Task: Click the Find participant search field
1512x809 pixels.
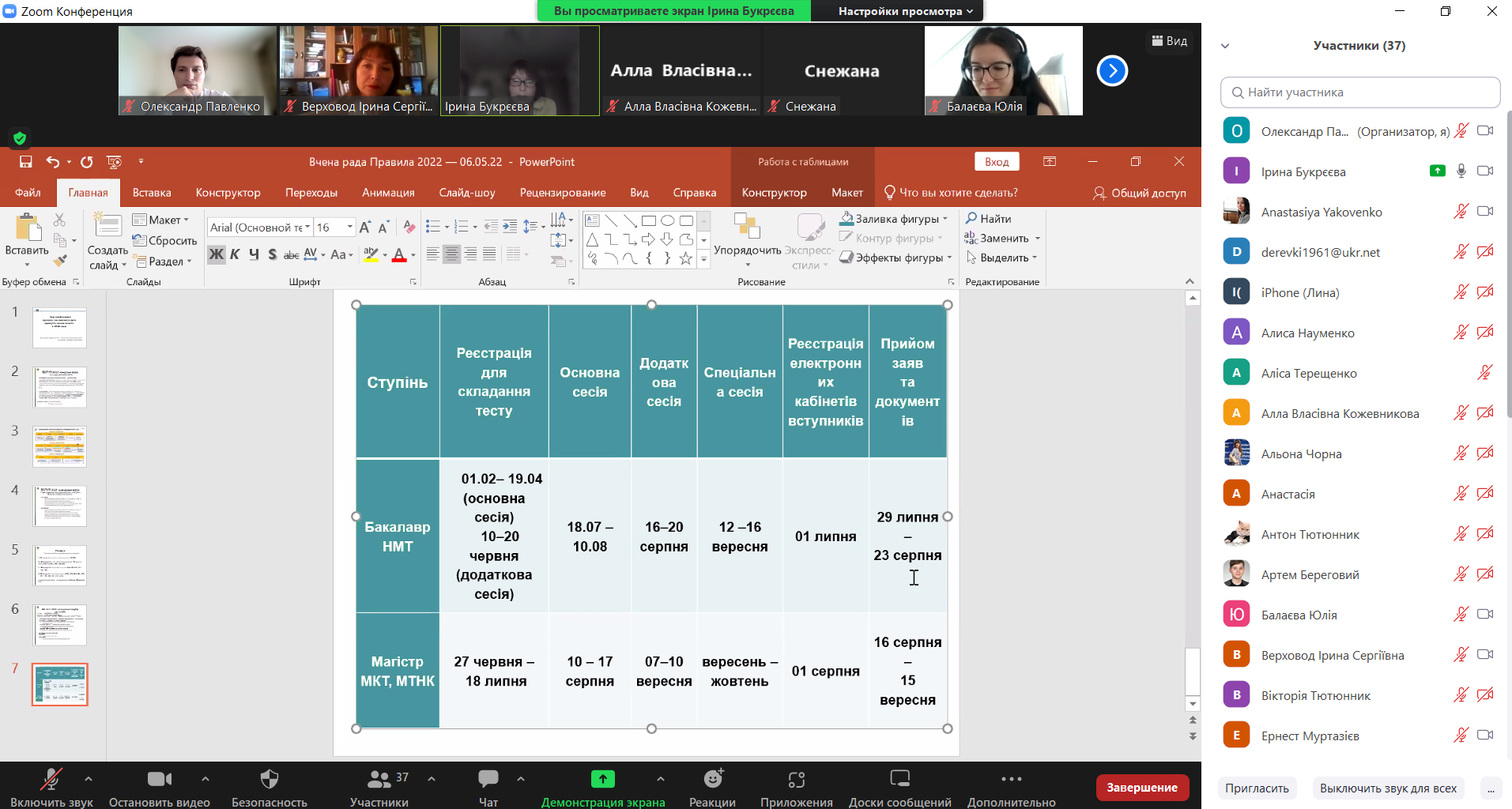Action: click(x=1359, y=92)
